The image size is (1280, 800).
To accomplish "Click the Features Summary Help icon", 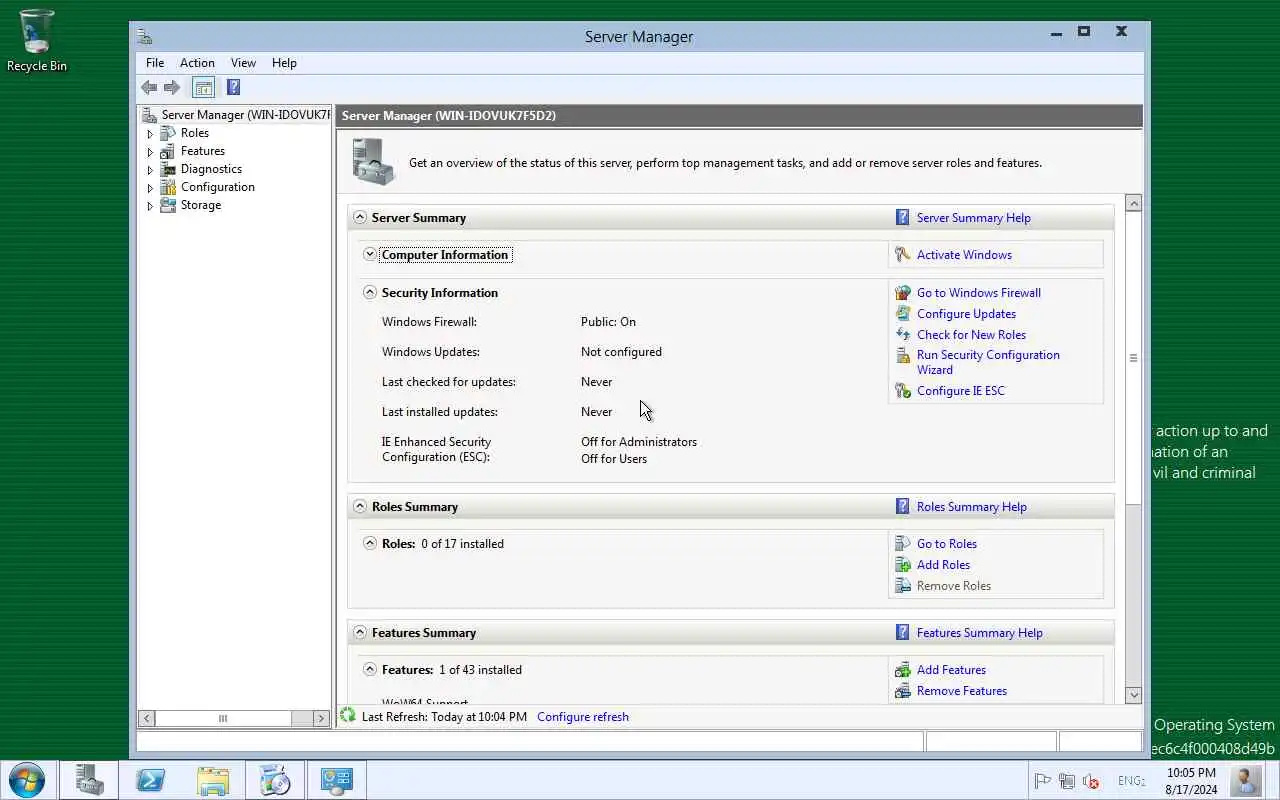I will [x=903, y=632].
